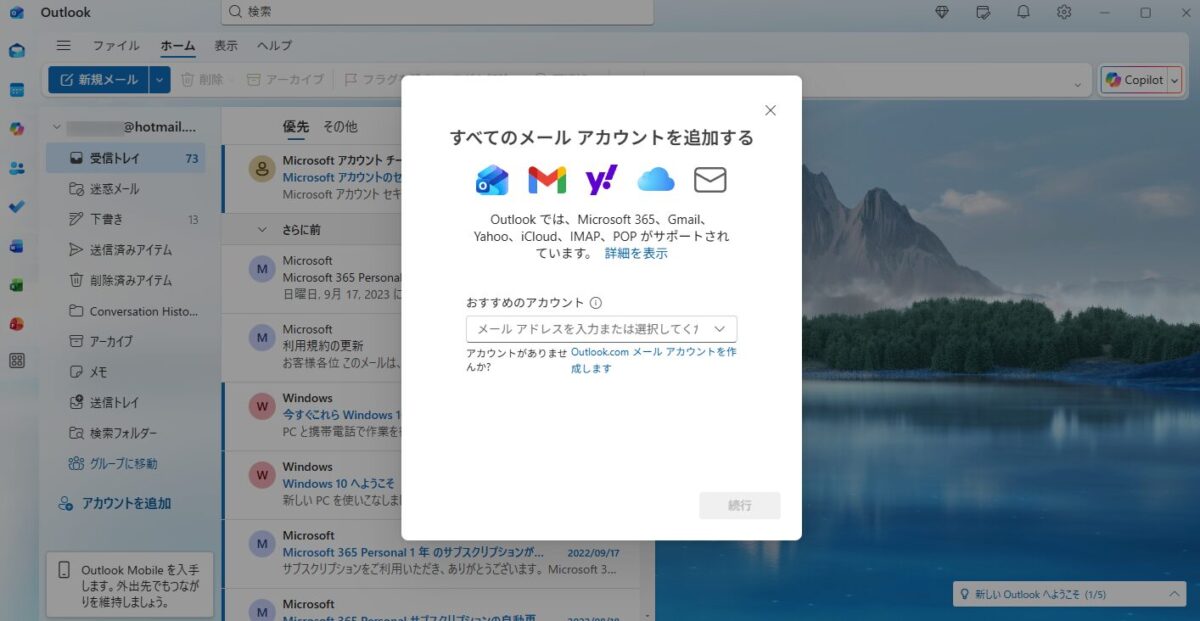Click アカウントを追加 in the folder pane

pyautogui.click(x=113, y=503)
